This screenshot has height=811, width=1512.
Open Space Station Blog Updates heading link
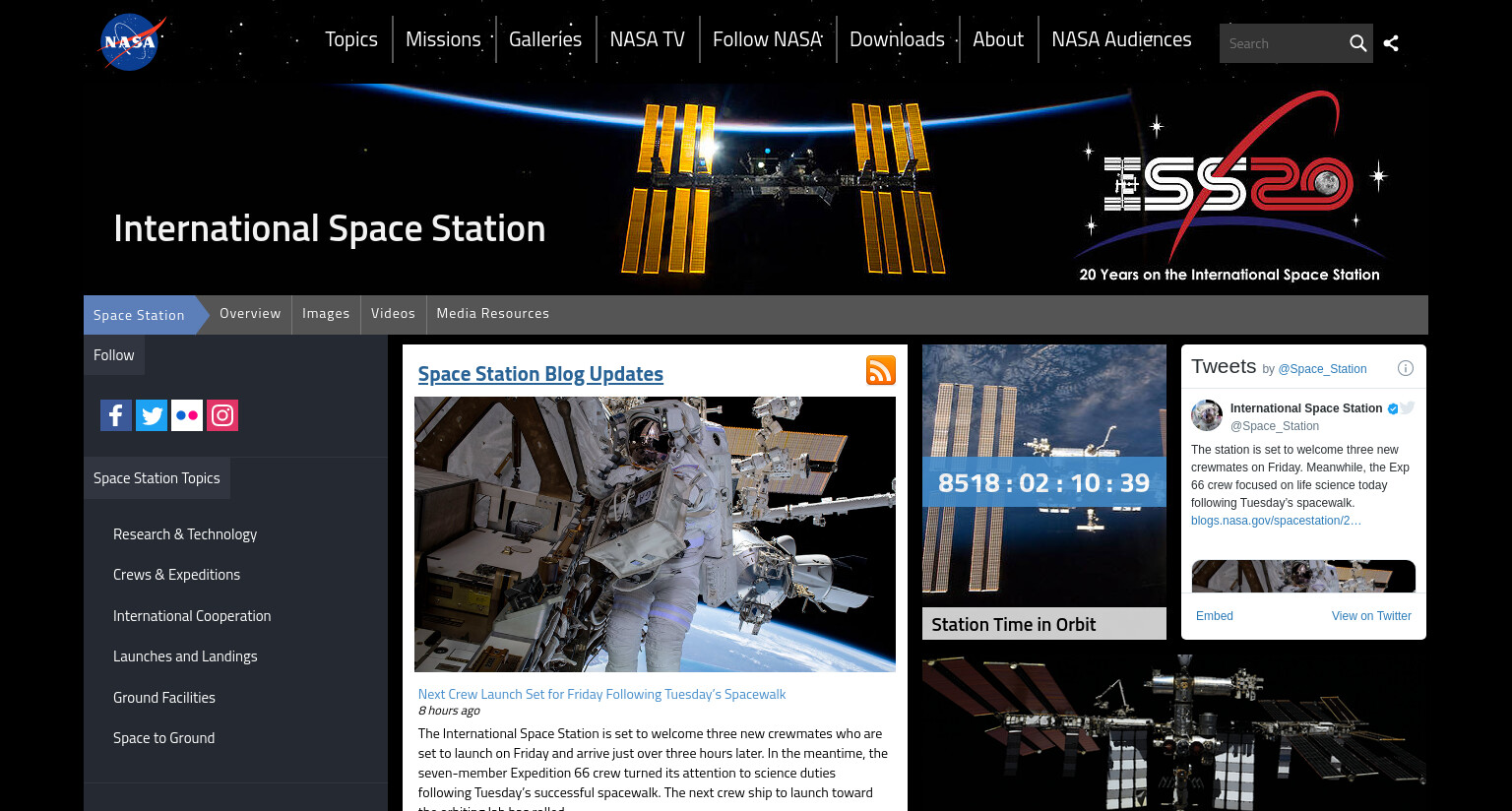(540, 374)
